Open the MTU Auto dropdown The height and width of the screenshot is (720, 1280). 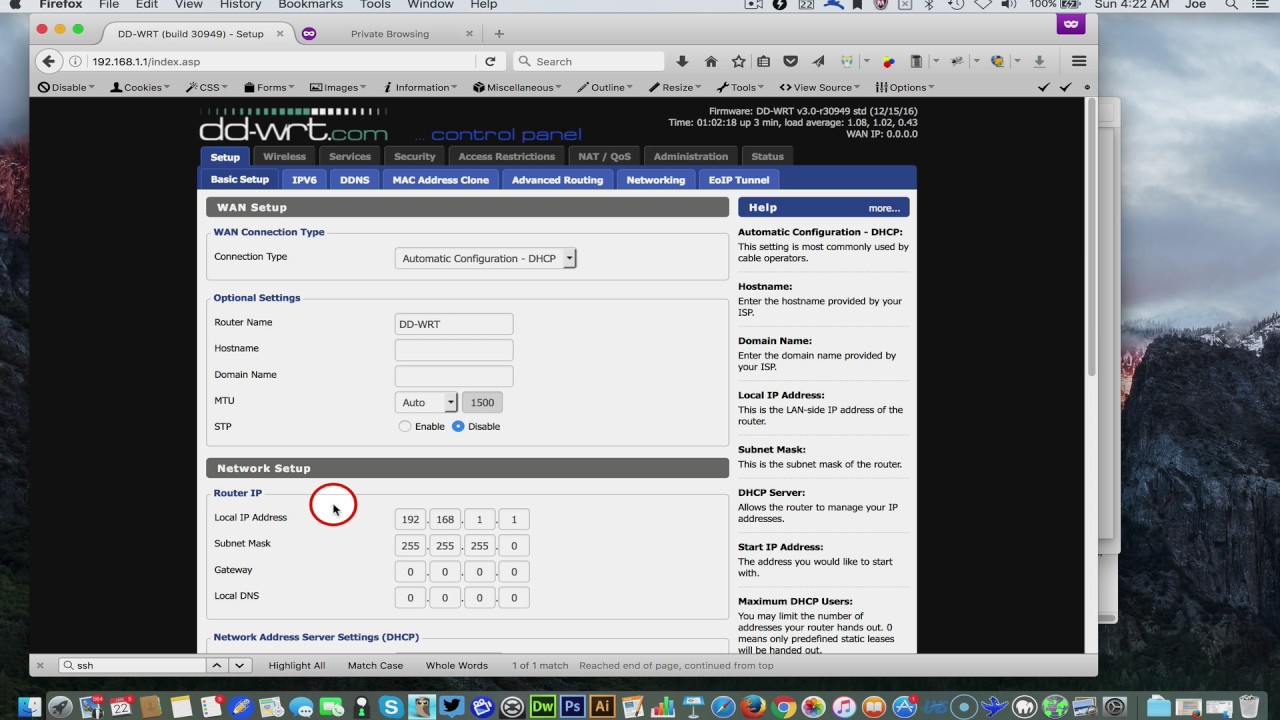click(426, 402)
